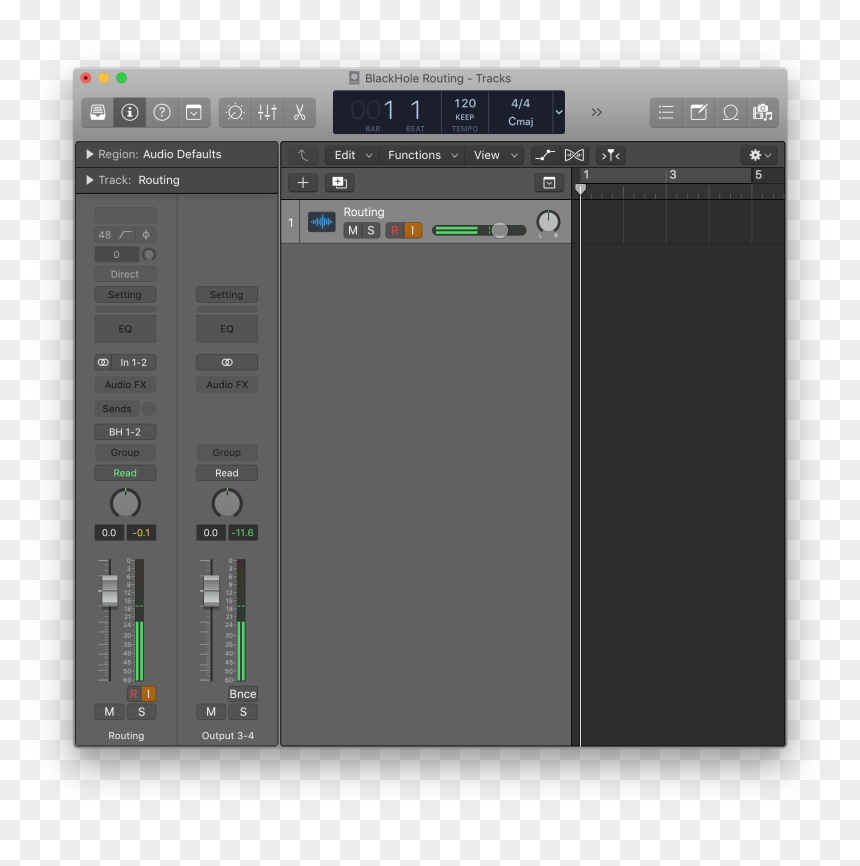Open the Apple Loops browser icon
Image resolution: width=860 pixels, height=866 pixels.
pyautogui.click(x=730, y=113)
